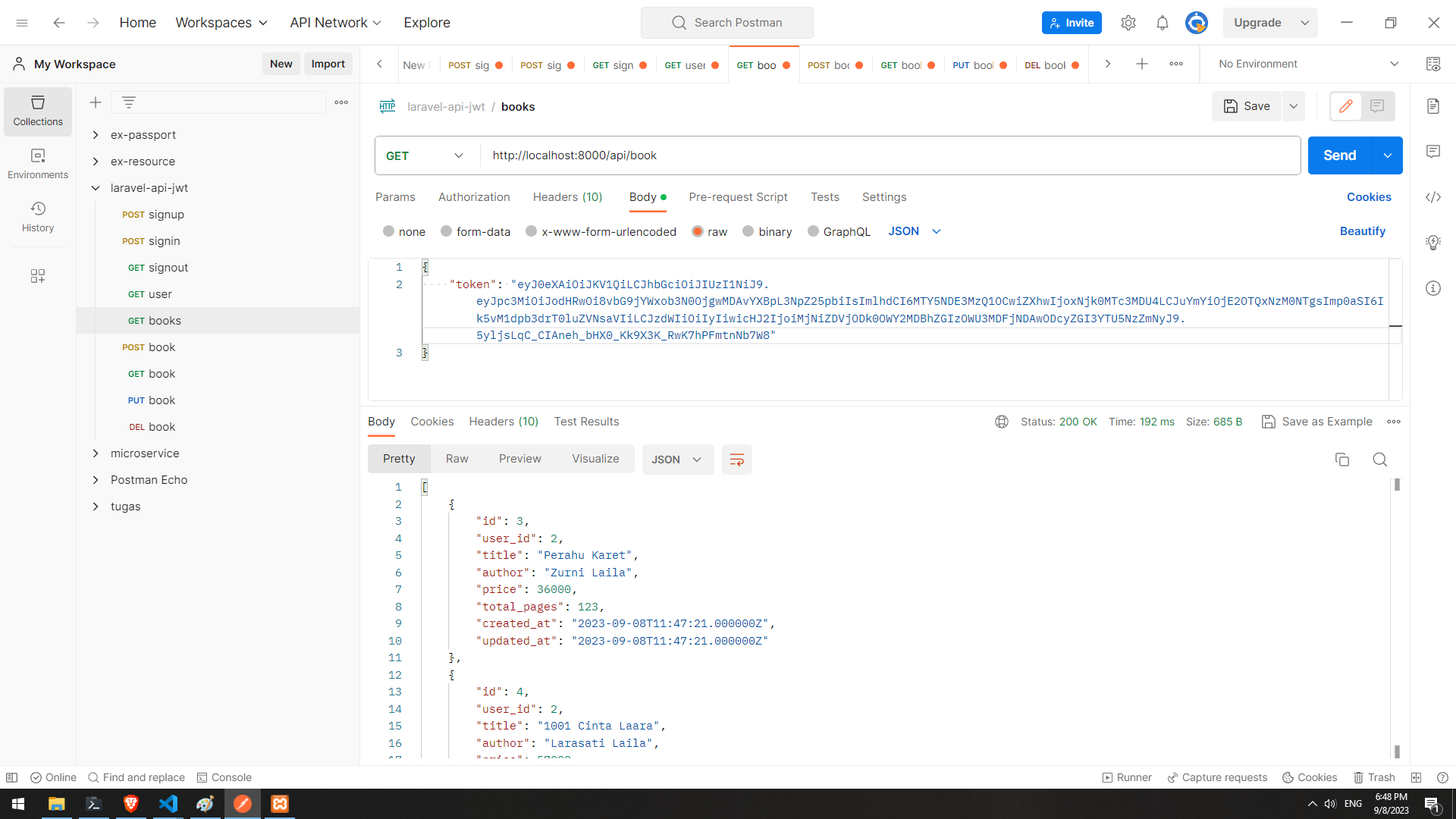
Task: Open the Environments sidebar panel
Action: 38,163
